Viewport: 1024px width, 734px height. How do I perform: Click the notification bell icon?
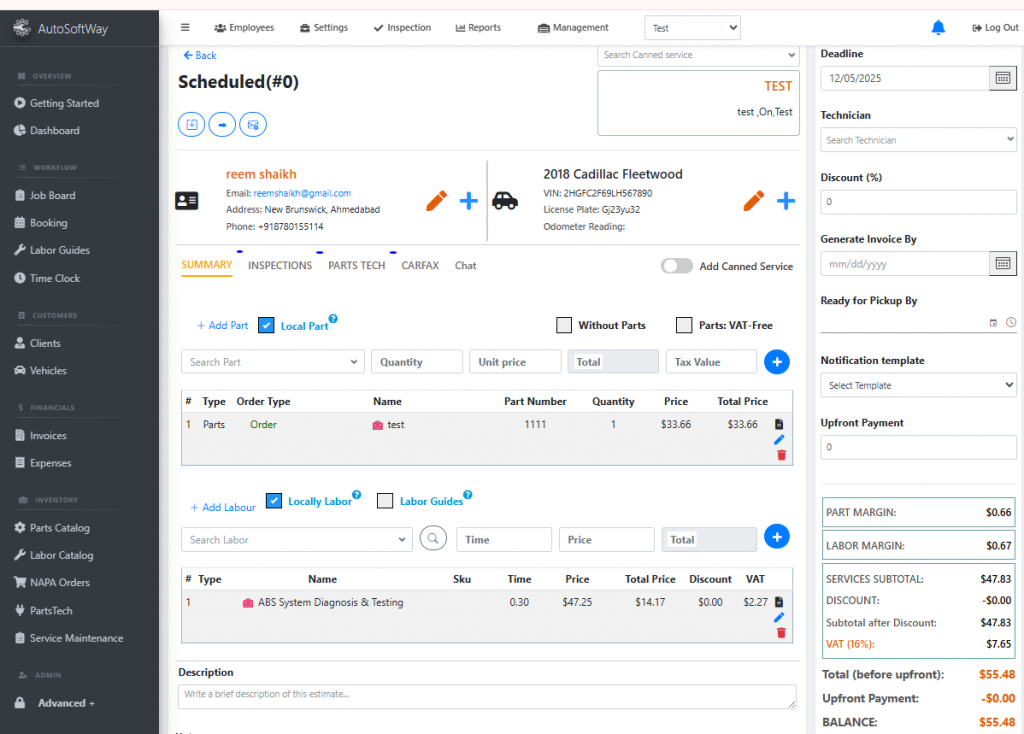[x=938, y=28]
